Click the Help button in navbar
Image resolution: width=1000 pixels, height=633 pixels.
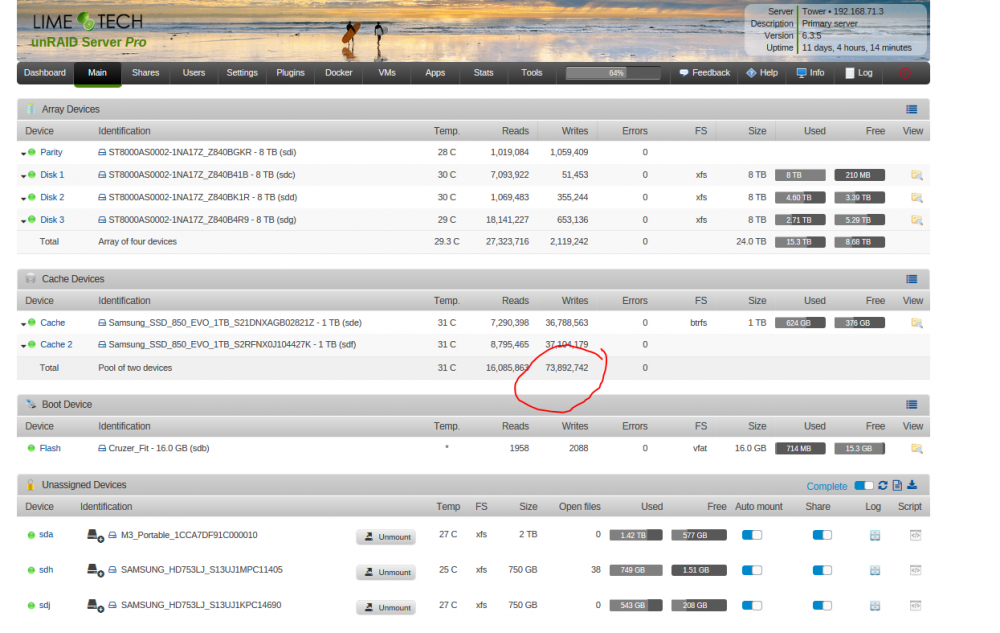[762, 73]
